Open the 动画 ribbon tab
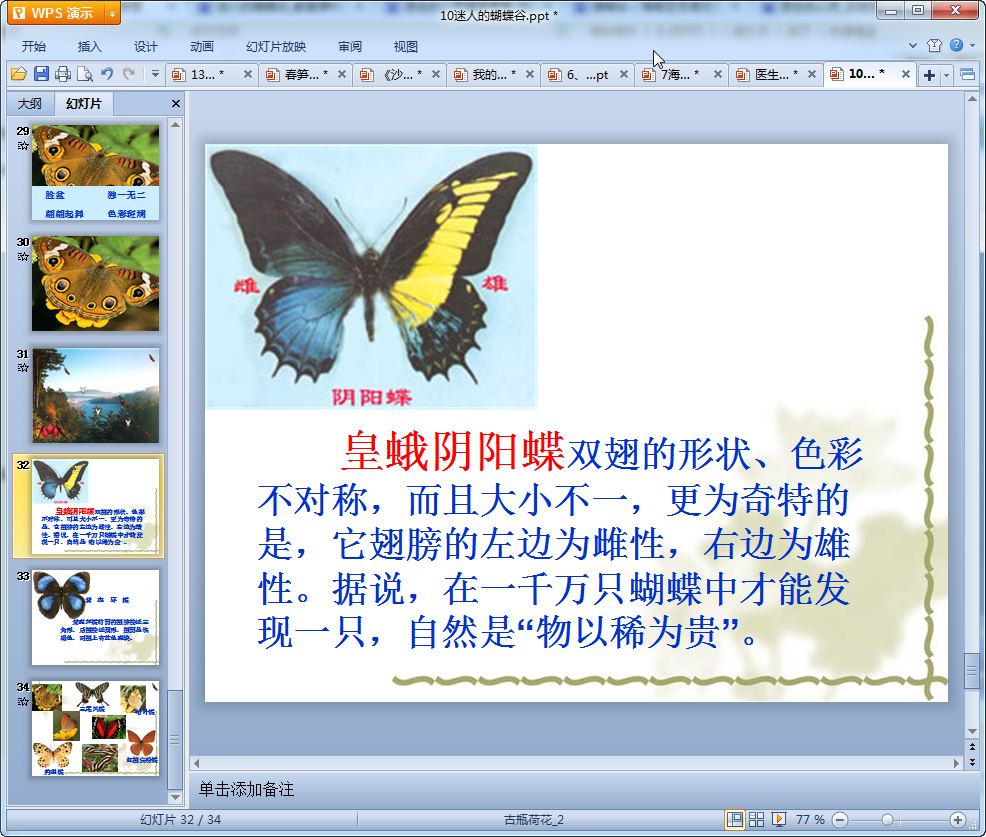Screen dimensions: 986x837 (202, 47)
